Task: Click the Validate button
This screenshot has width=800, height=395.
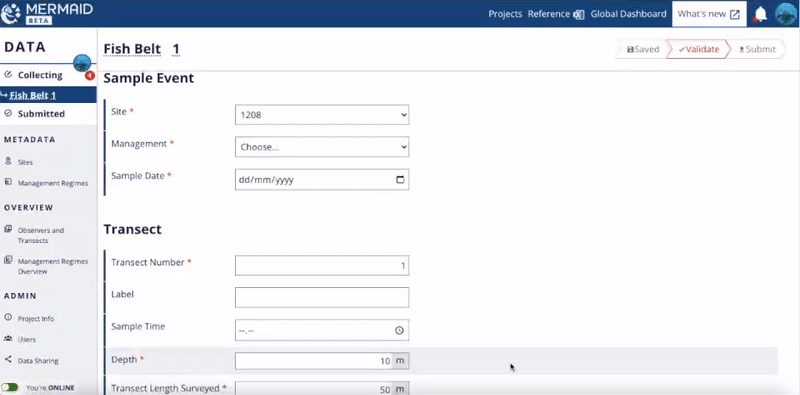Action: coord(698,50)
